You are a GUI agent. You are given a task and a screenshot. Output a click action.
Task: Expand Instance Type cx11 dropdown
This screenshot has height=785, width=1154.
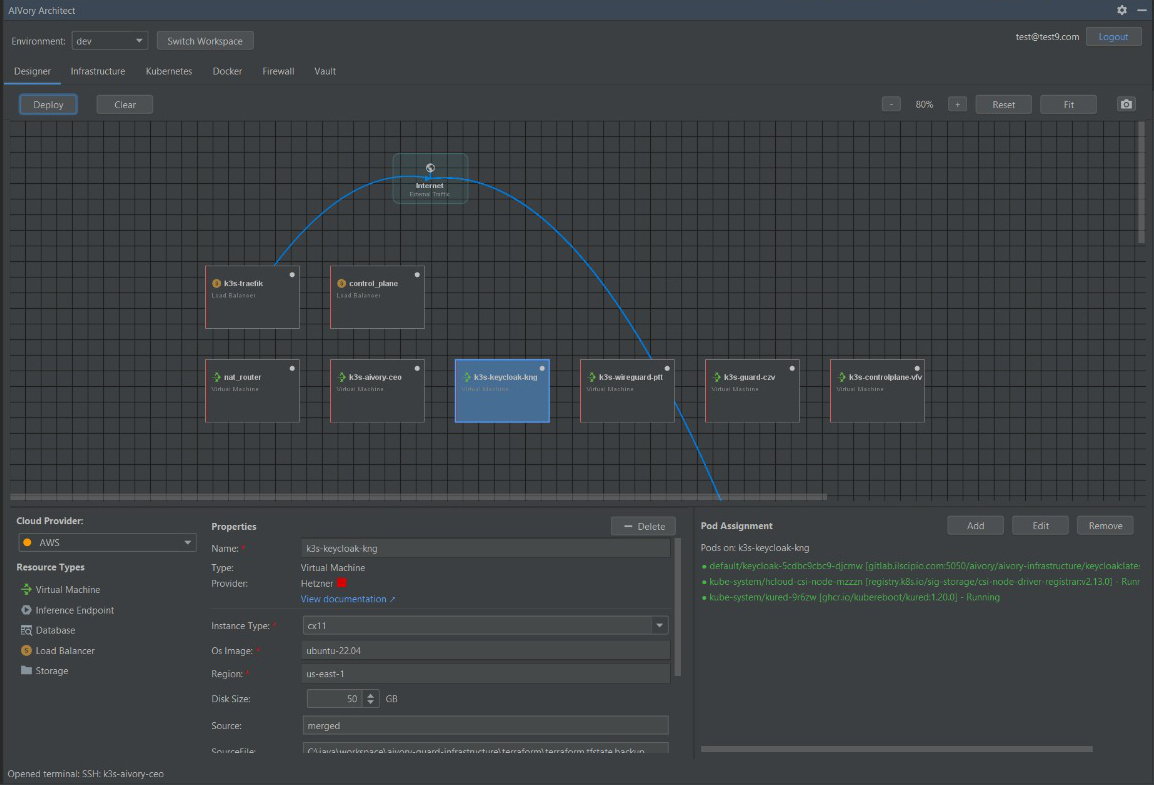pyautogui.click(x=659, y=625)
